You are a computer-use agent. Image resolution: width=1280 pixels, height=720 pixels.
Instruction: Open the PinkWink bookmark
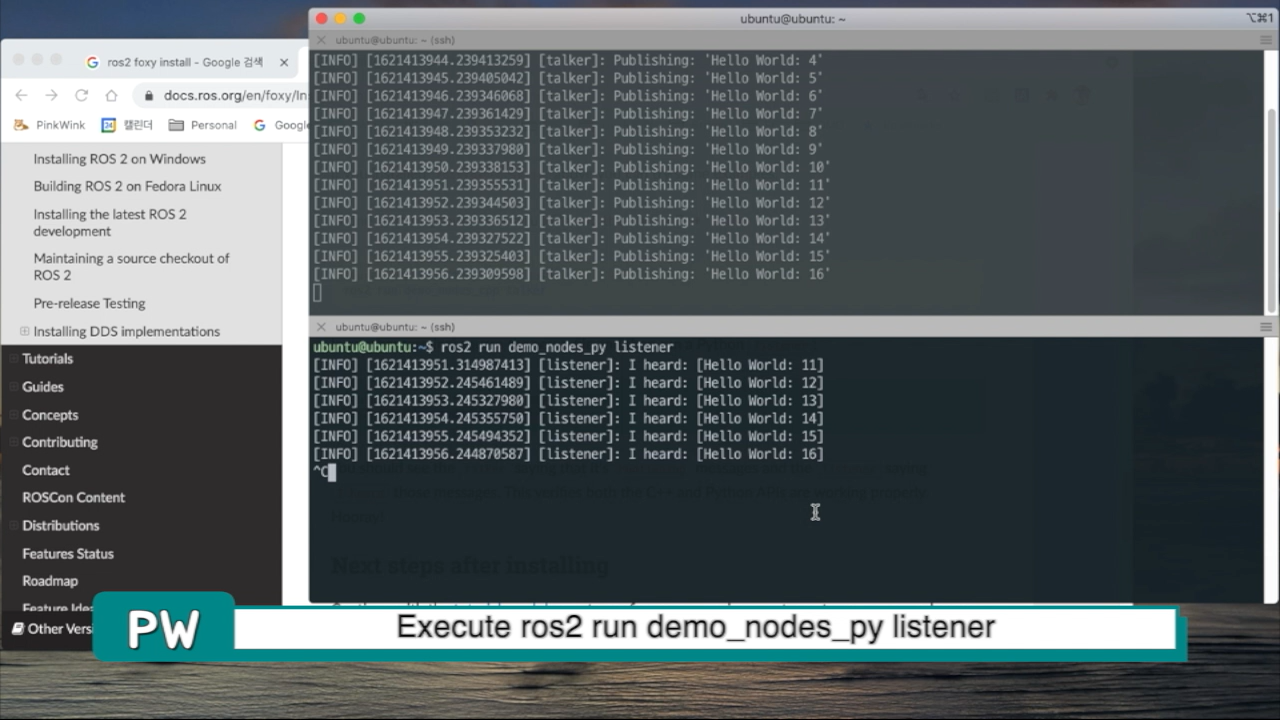[50, 125]
